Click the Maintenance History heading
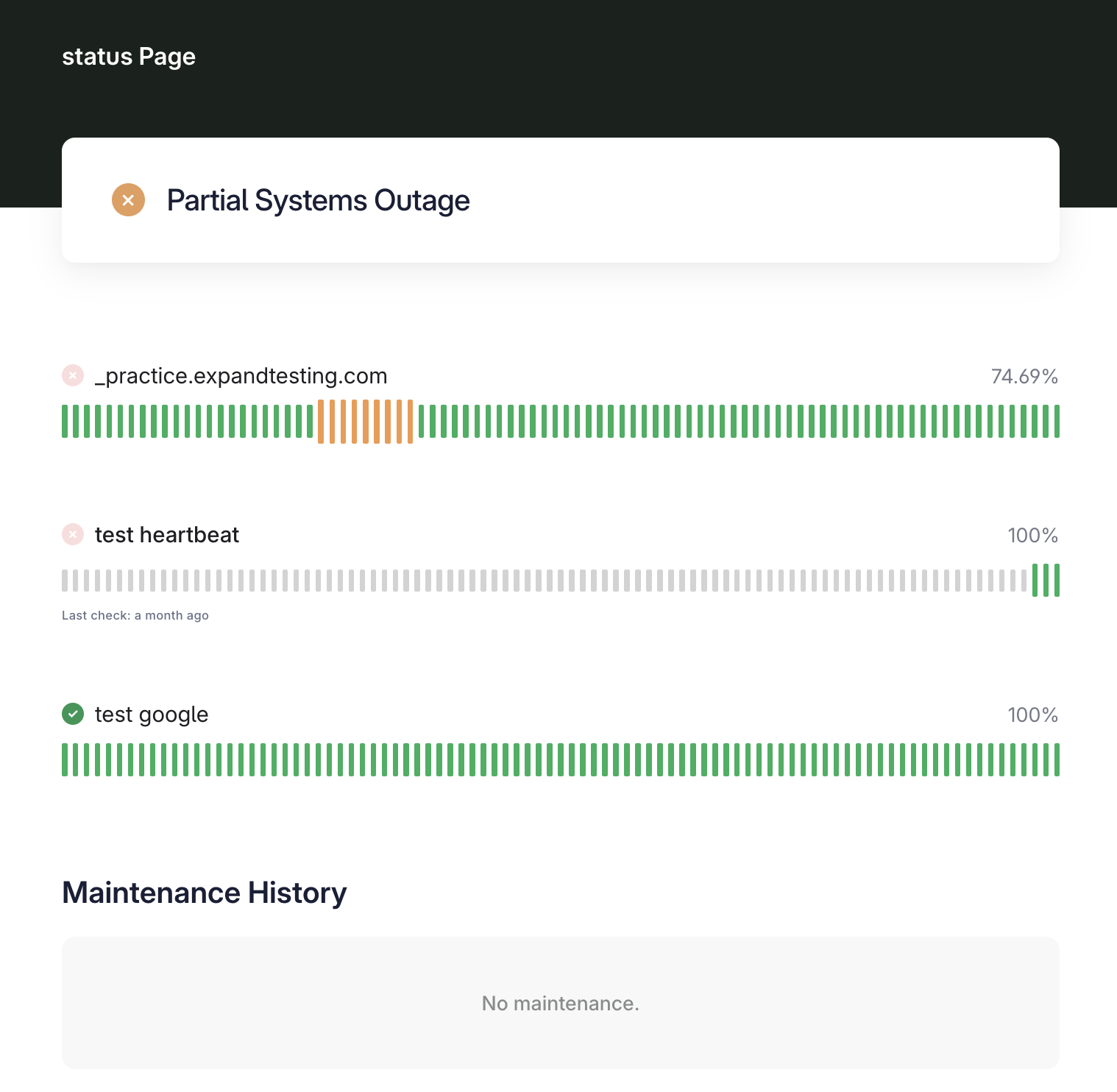This screenshot has height=1092, width=1117. pos(205,893)
